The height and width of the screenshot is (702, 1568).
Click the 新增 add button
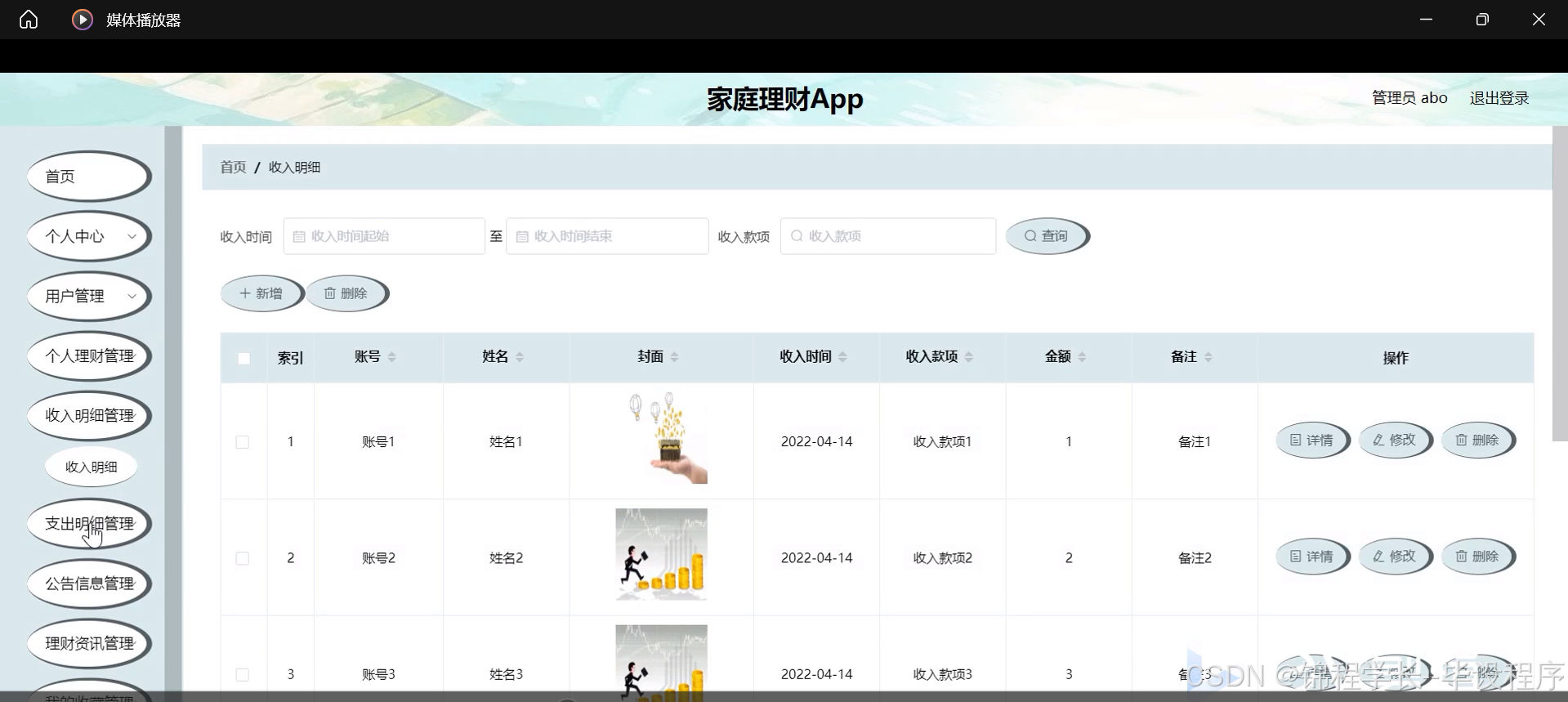262,293
